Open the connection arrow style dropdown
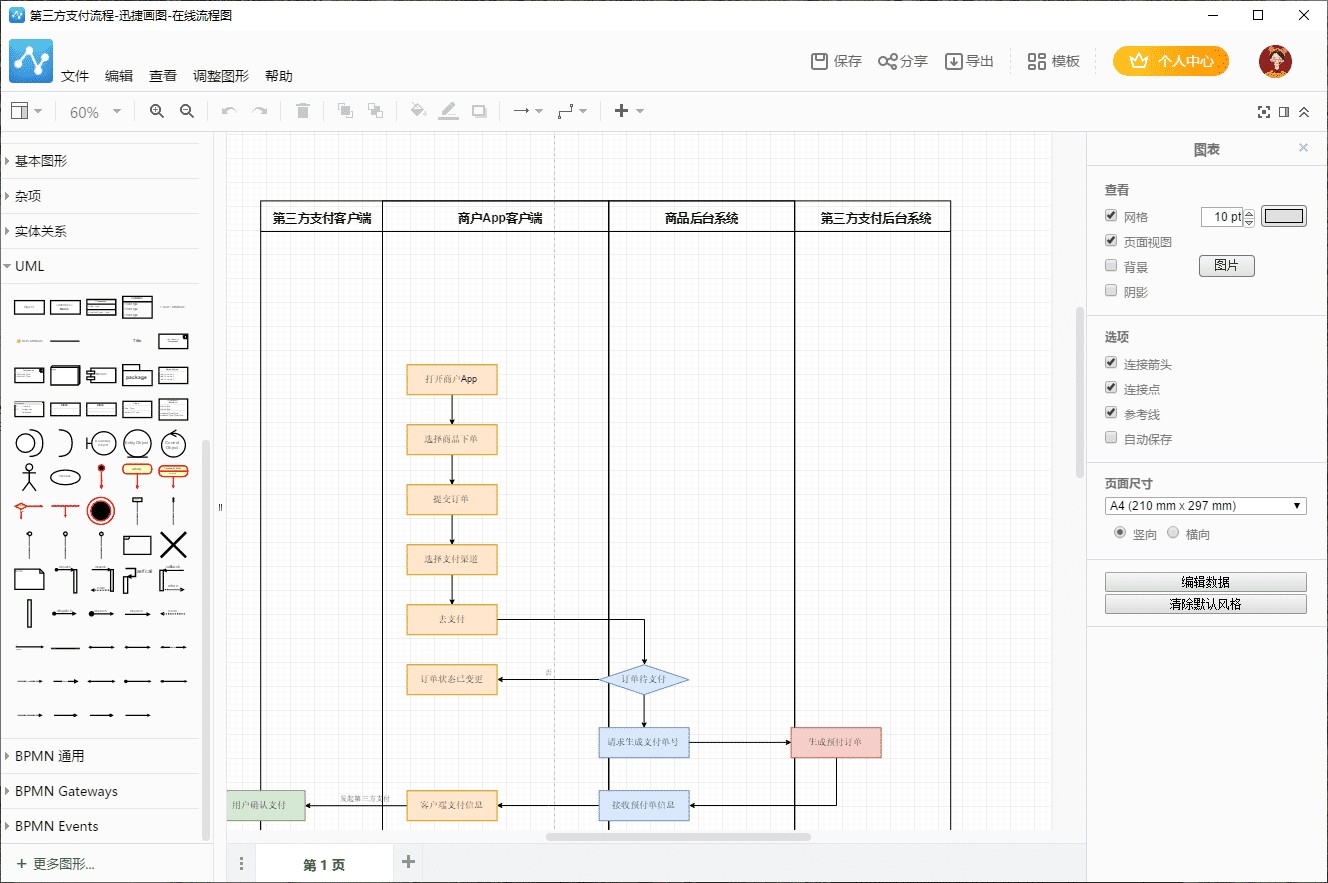The height and width of the screenshot is (883, 1328). [x=527, y=111]
